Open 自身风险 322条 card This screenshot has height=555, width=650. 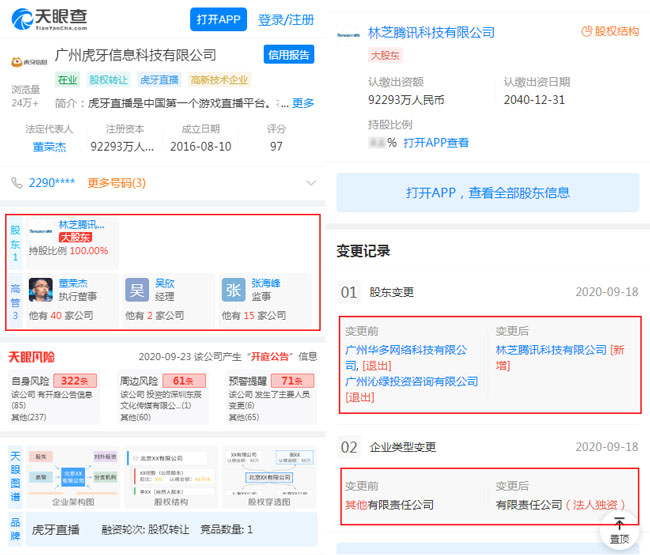point(54,397)
